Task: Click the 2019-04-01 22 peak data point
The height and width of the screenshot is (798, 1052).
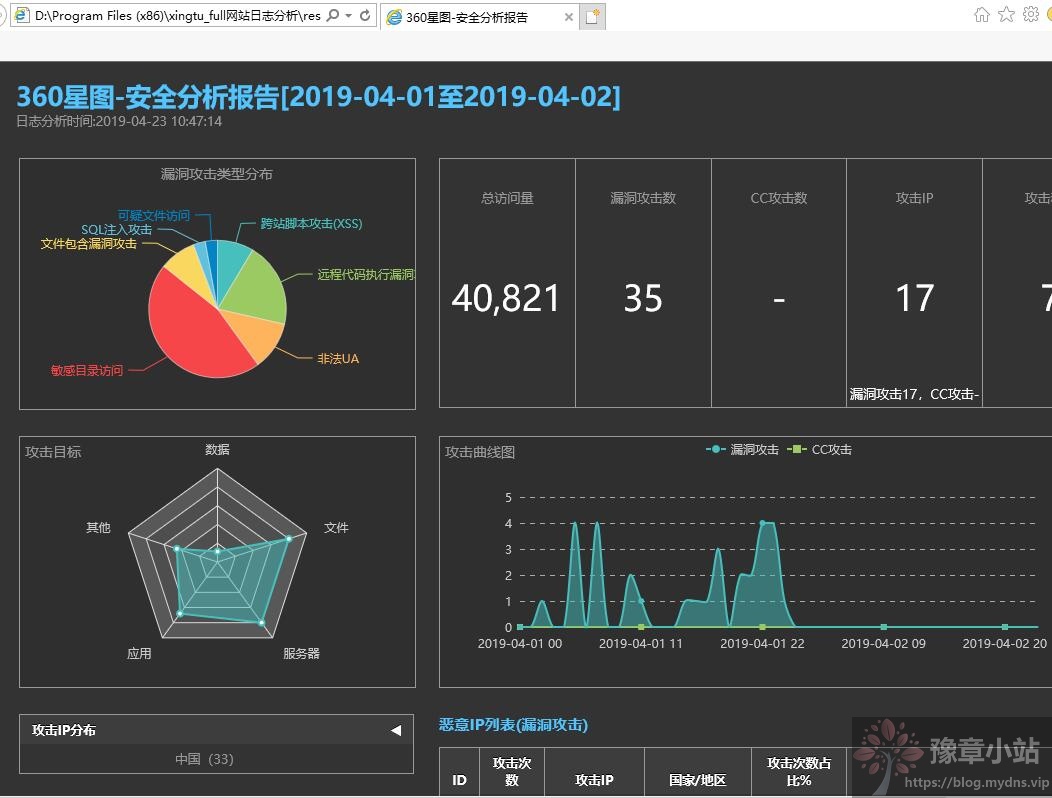Action: (762, 523)
